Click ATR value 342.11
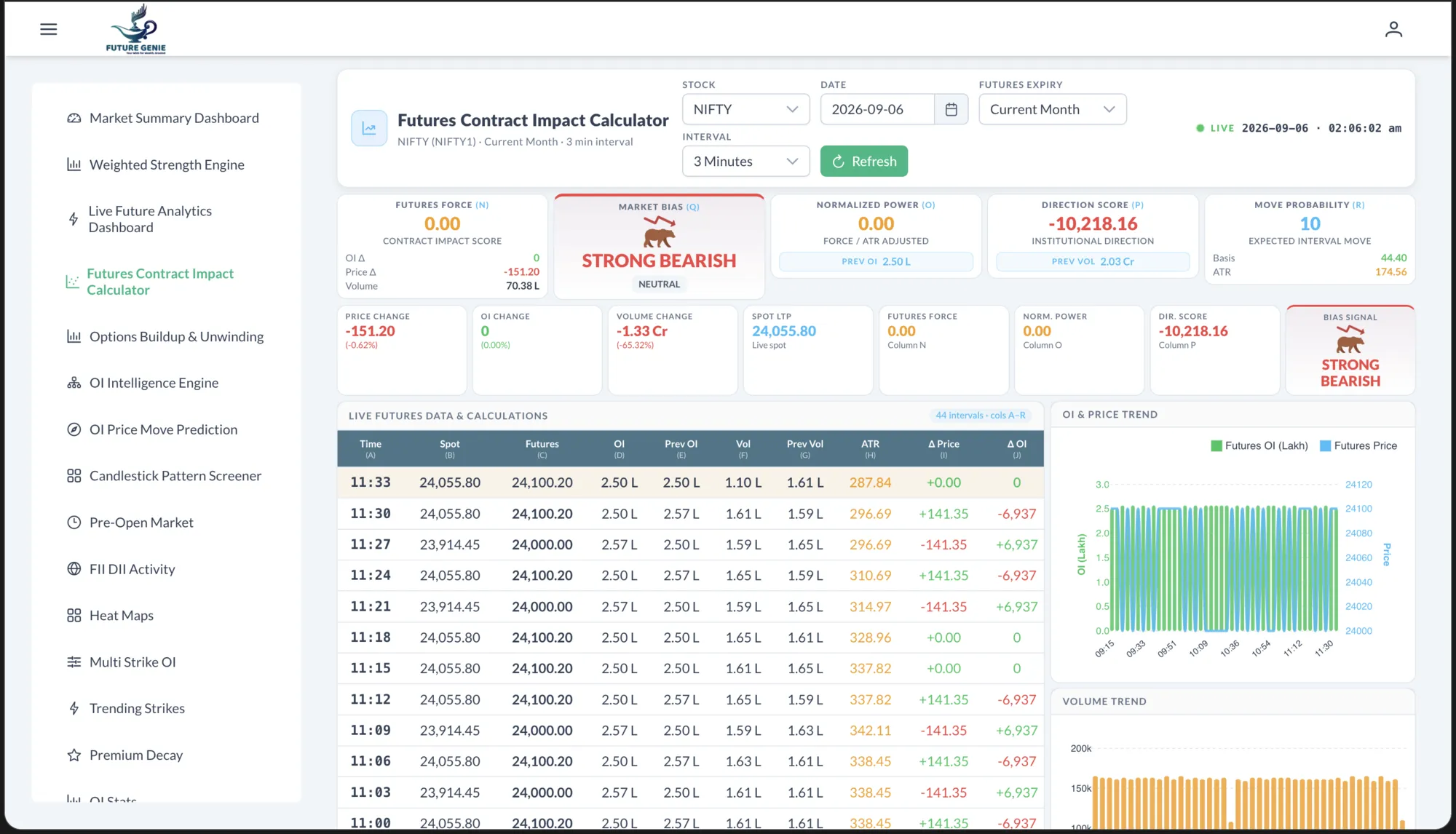The height and width of the screenshot is (834, 1456). [x=870, y=731]
